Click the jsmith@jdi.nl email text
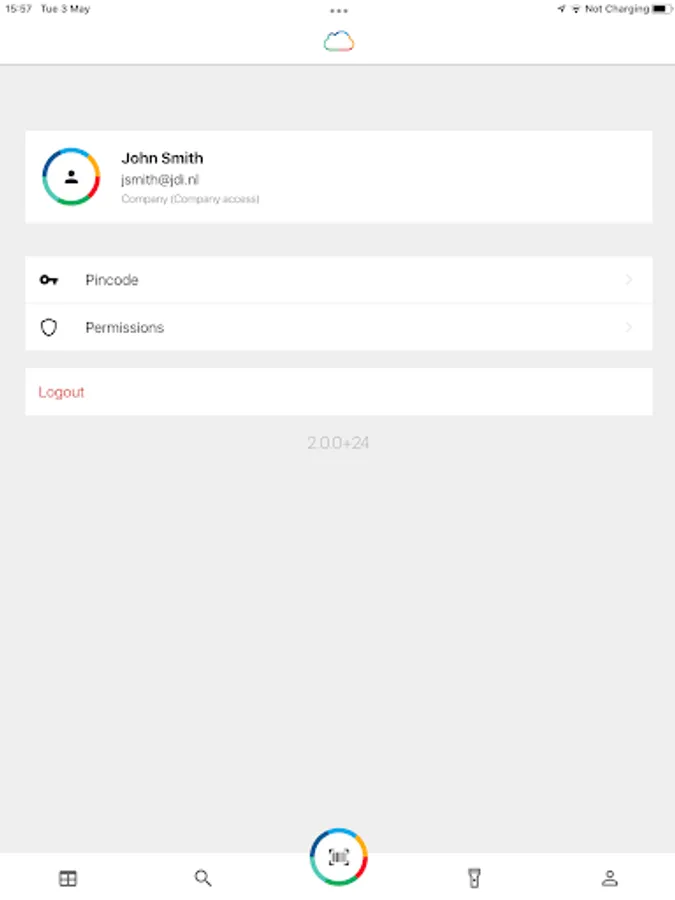The height and width of the screenshot is (900, 675). coord(160,180)
